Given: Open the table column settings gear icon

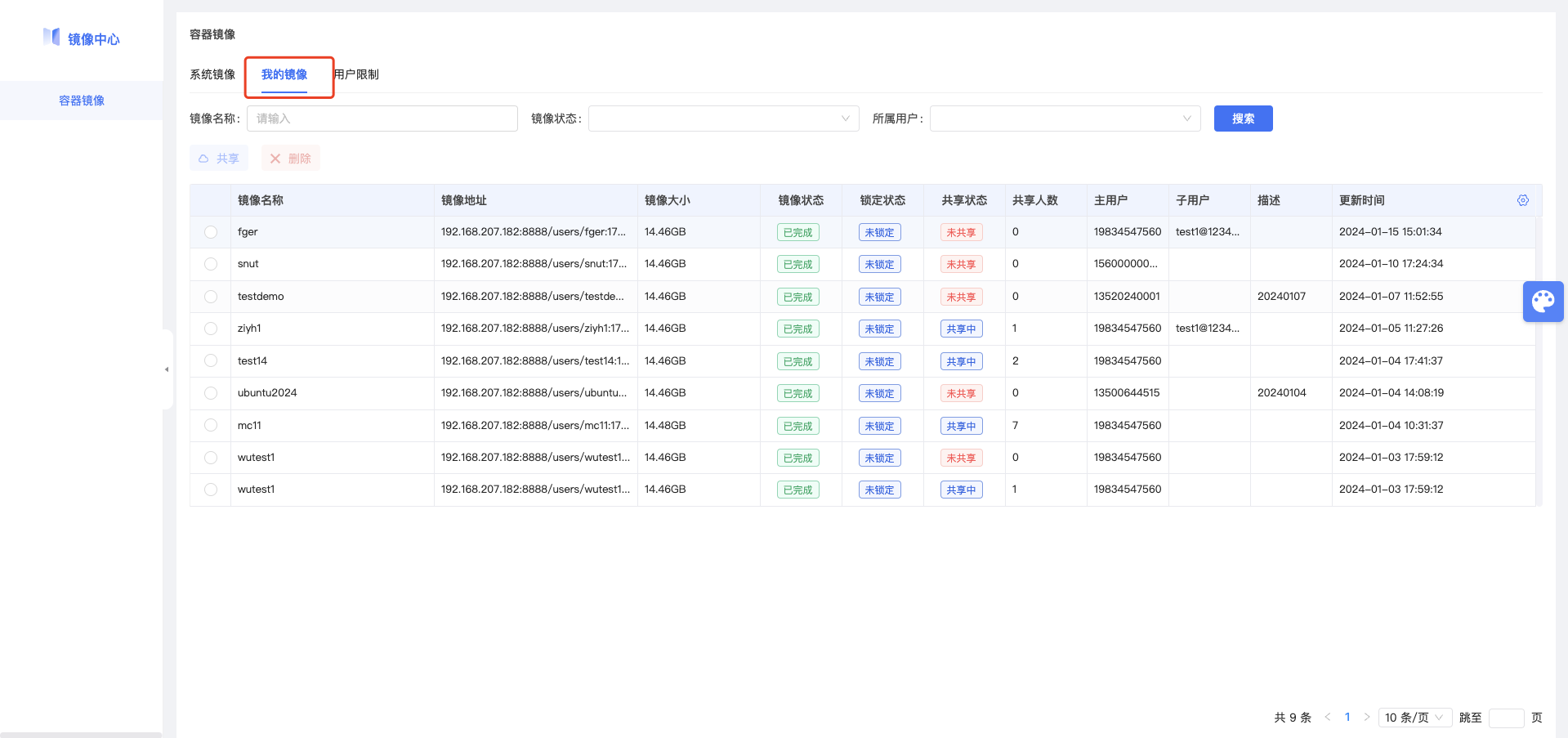Looking at the screenshot, I should pyautogui.click(x=1523, y=200).
